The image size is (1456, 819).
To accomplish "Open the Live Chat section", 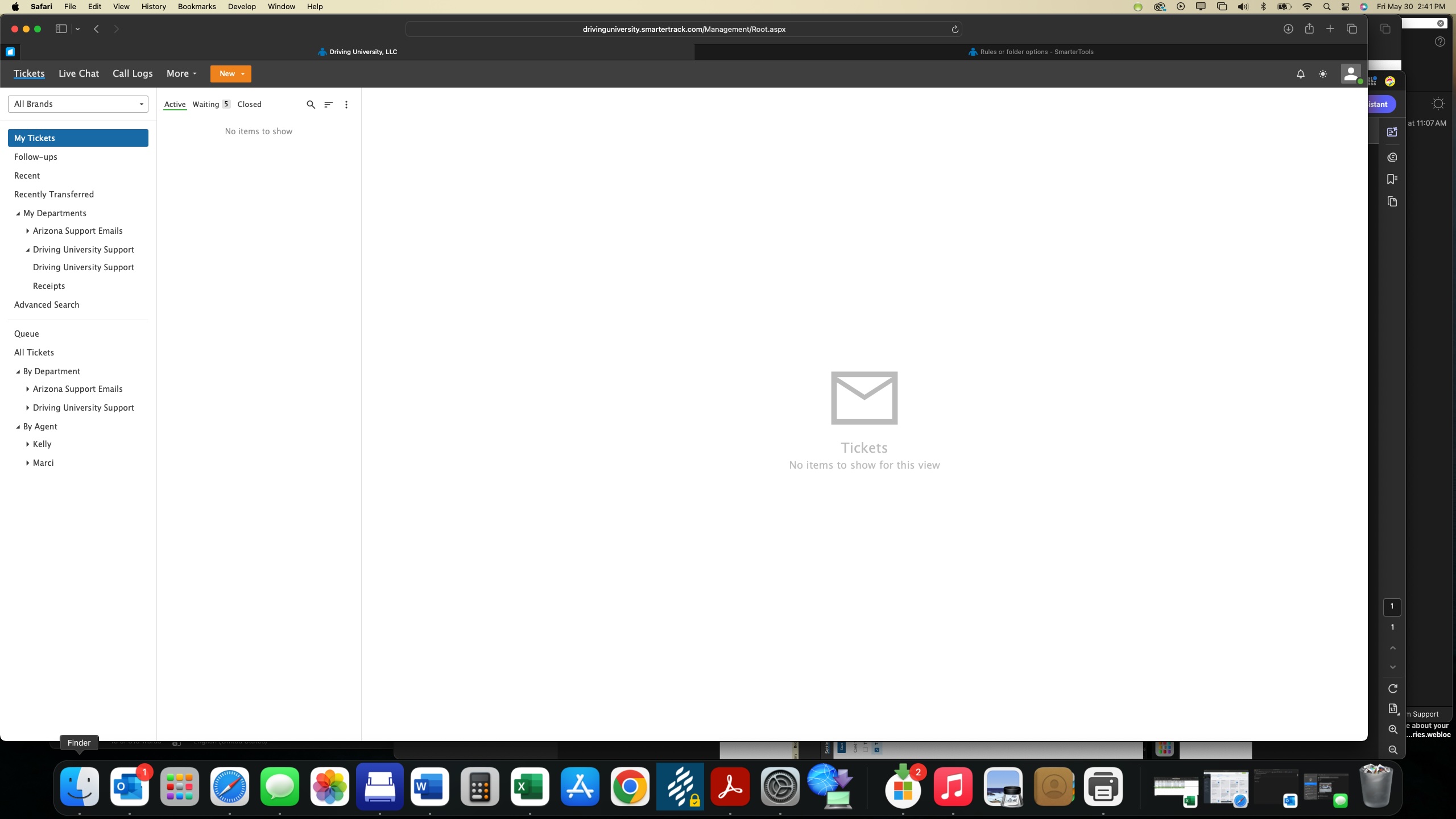I will click(78, 74).
